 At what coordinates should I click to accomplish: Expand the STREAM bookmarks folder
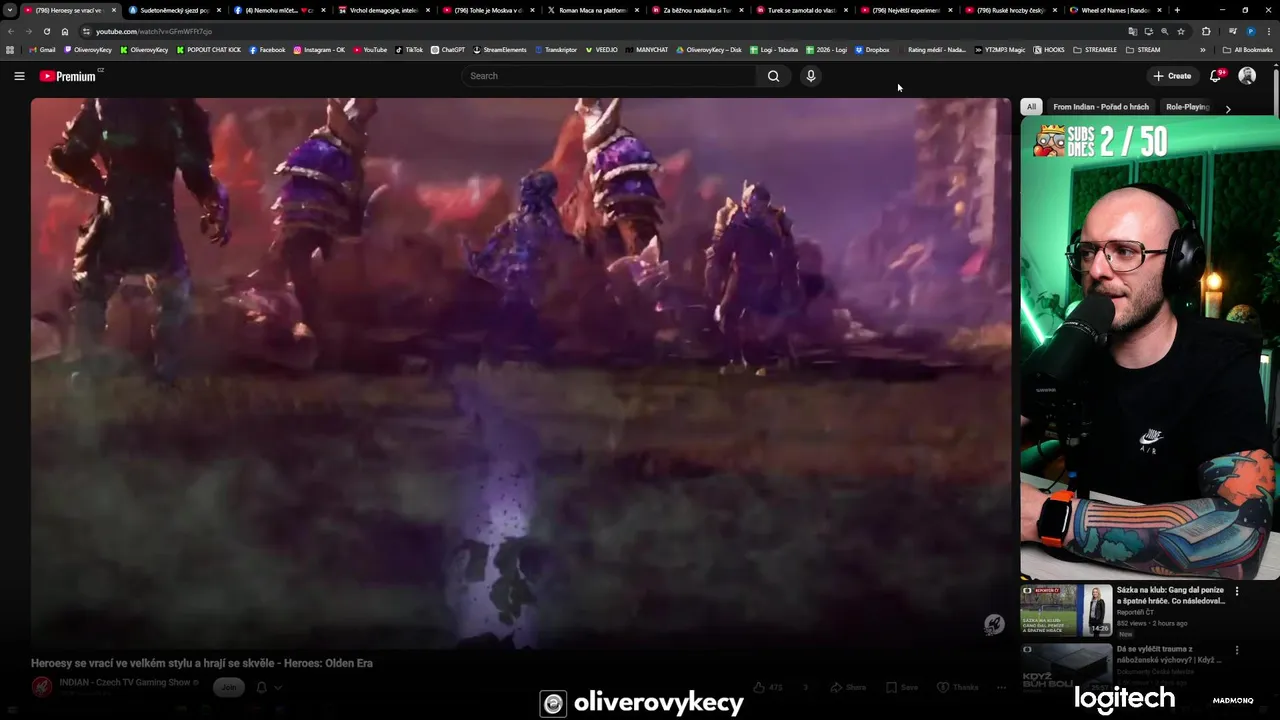[x=1144, y=50]
